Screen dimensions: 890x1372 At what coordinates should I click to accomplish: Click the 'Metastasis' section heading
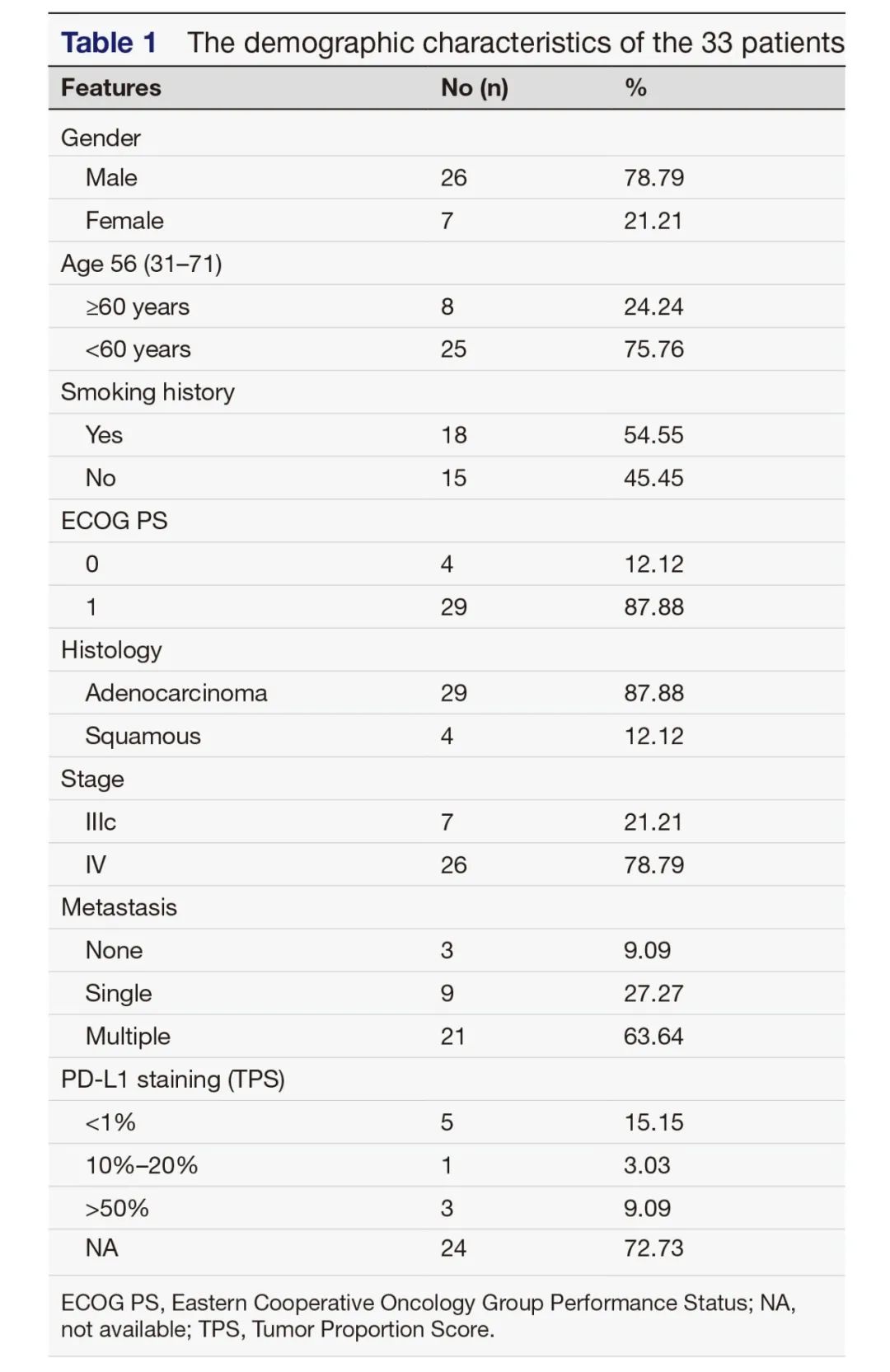click(119, 907)
